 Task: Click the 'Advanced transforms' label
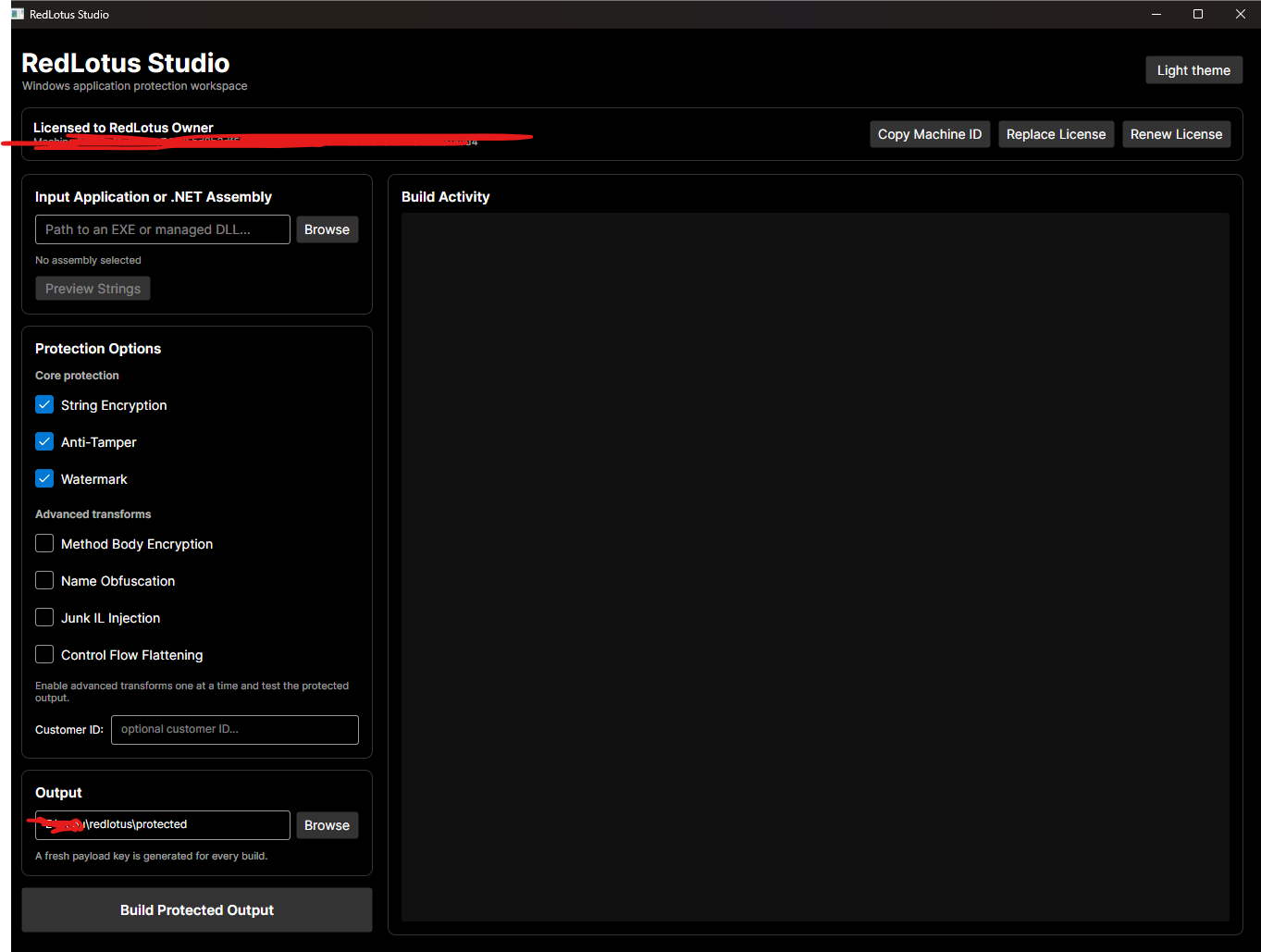click(93, 514)
